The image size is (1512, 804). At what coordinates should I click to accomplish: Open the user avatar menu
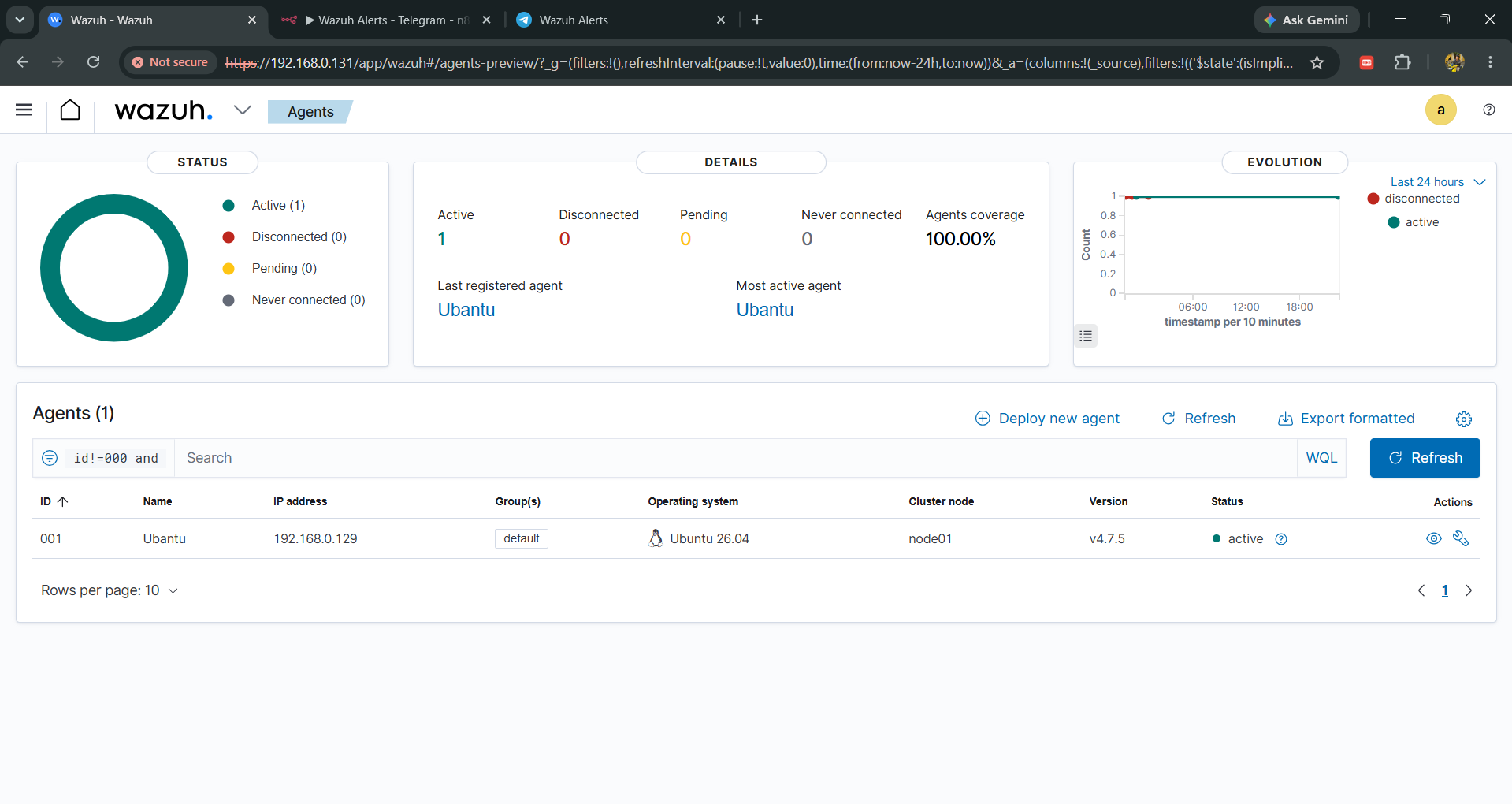1440,110
